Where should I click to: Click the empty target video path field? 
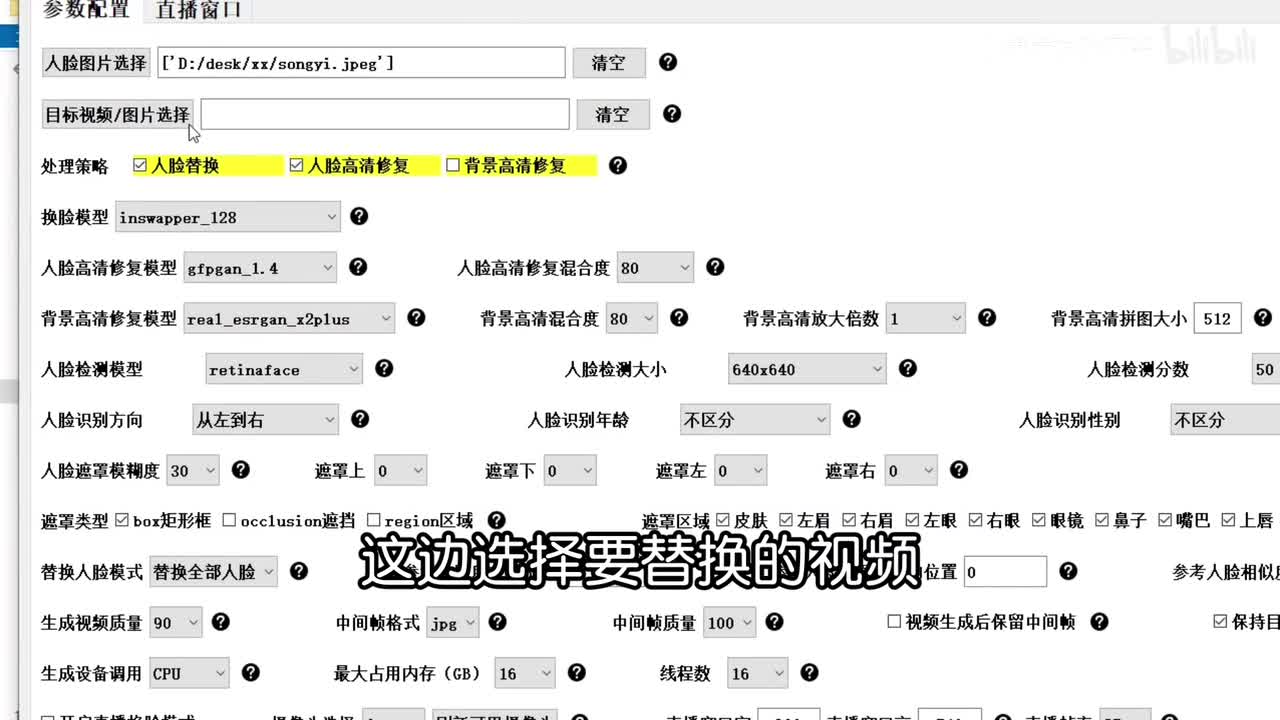click(384, 115)
